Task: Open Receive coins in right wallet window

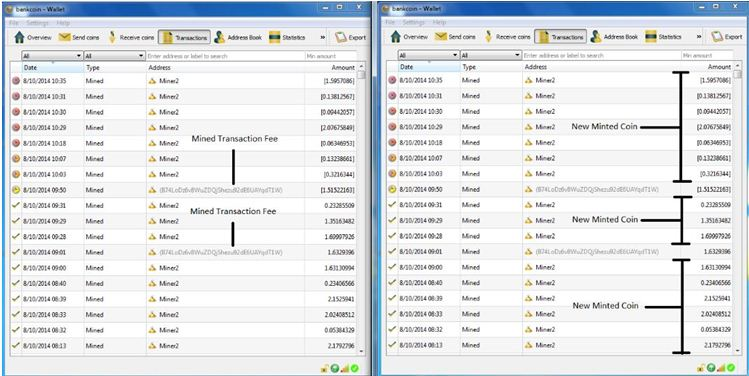Action: [507, 37]
